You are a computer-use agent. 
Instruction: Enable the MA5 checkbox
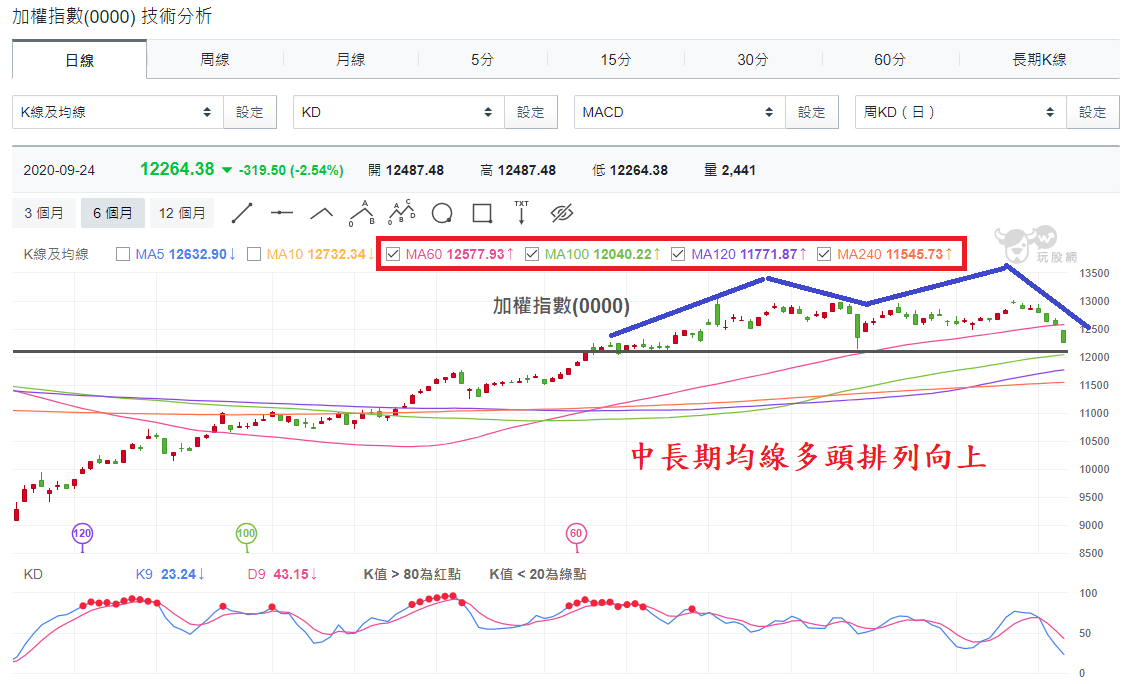coord(123,254)
